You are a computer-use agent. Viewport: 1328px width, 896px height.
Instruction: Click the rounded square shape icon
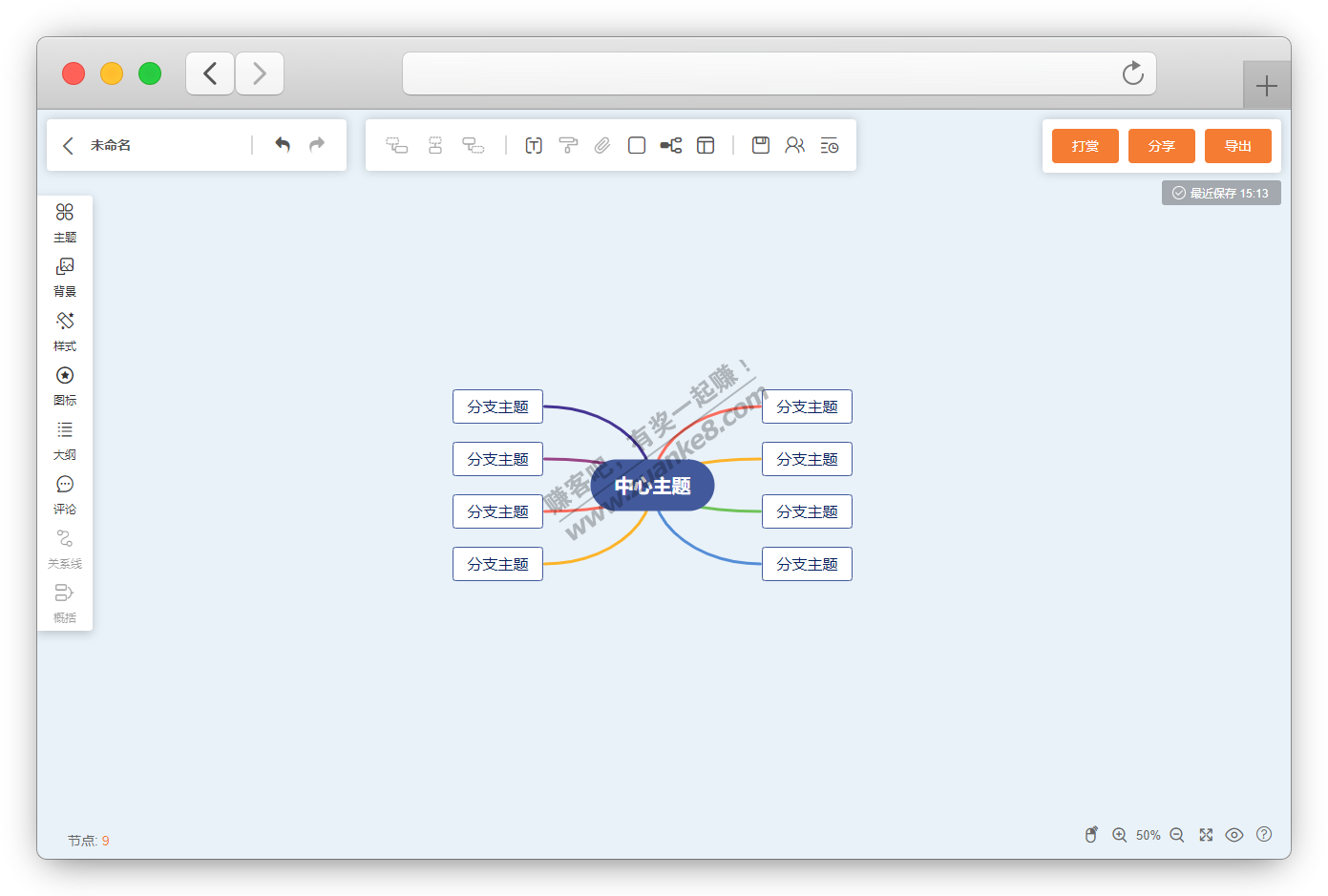tap(637, 145)
